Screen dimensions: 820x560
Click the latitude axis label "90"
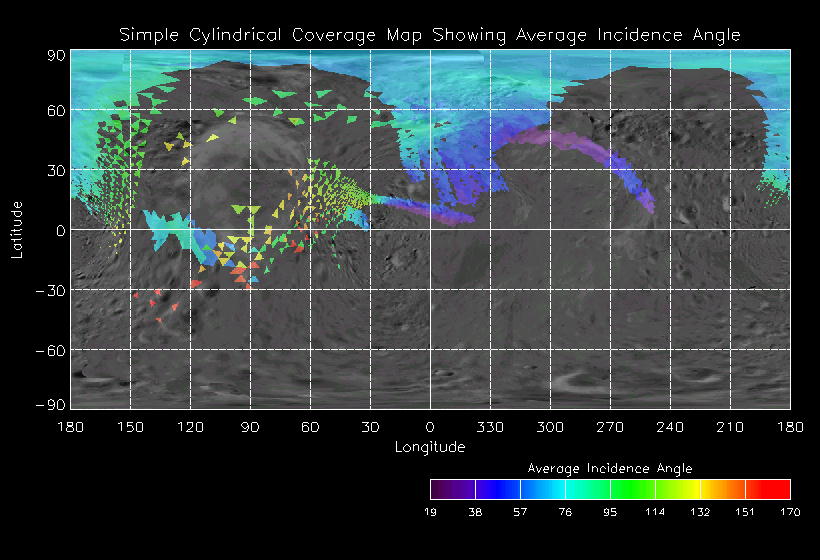pyautogui.click(x=56, y=55)
